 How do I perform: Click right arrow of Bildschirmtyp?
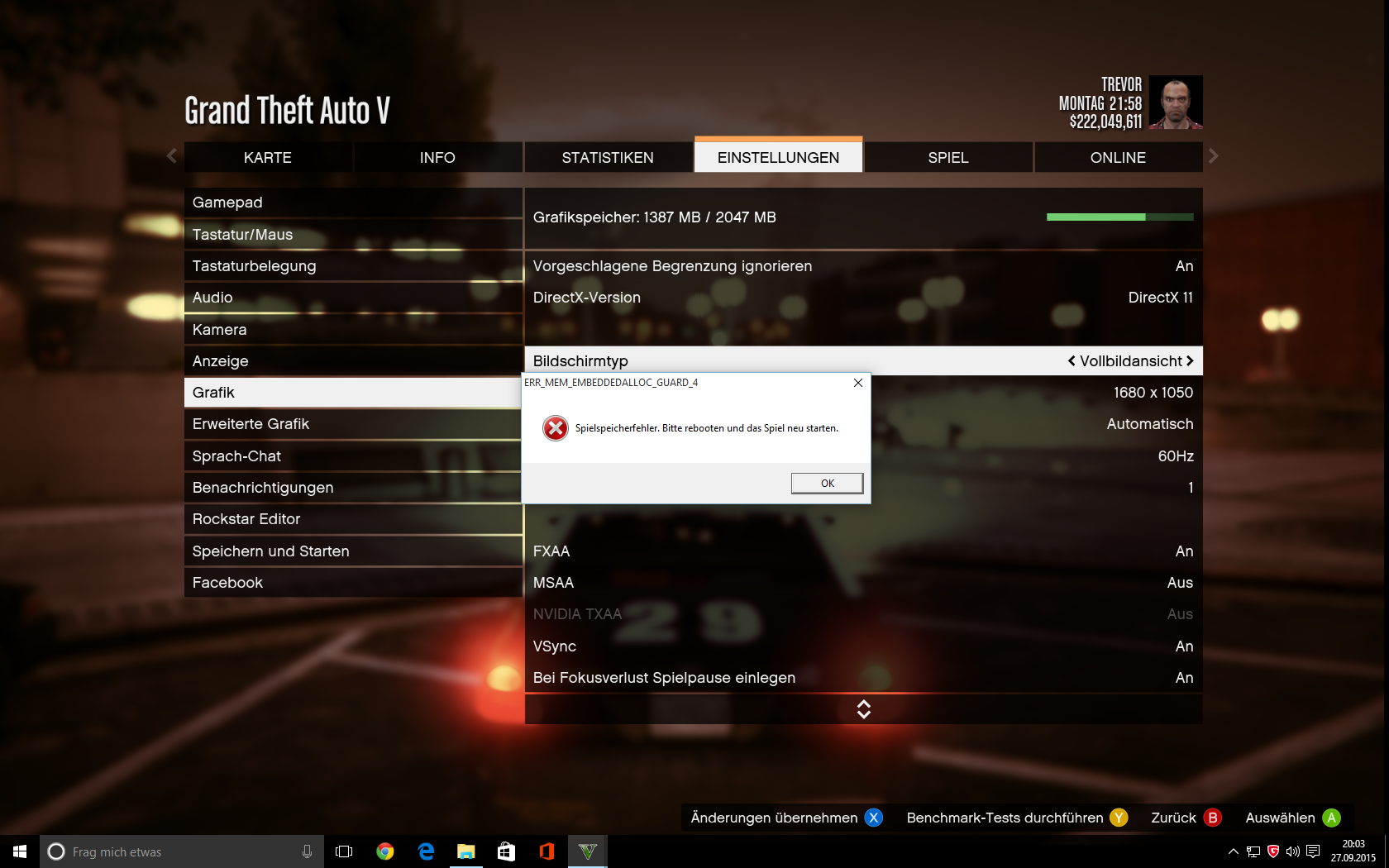(1190, 361)
